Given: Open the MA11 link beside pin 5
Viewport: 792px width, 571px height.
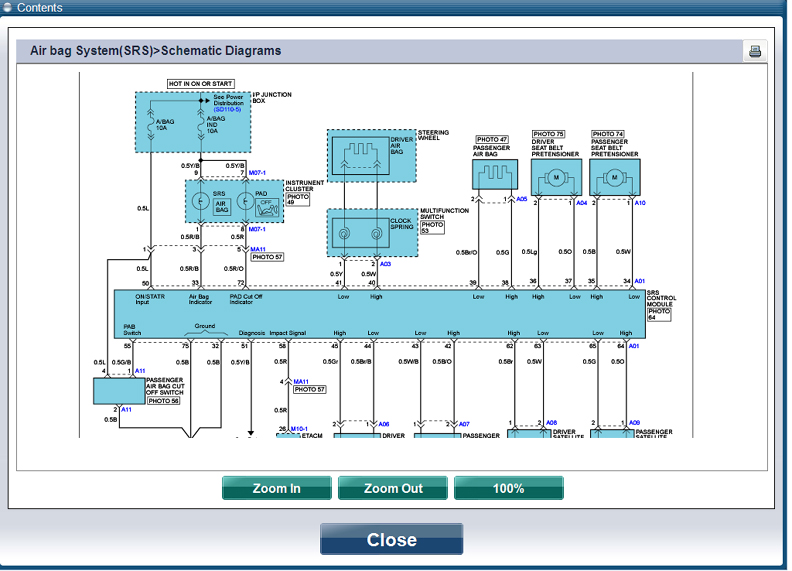Looking at the screenshot, I should click(258, 250).
